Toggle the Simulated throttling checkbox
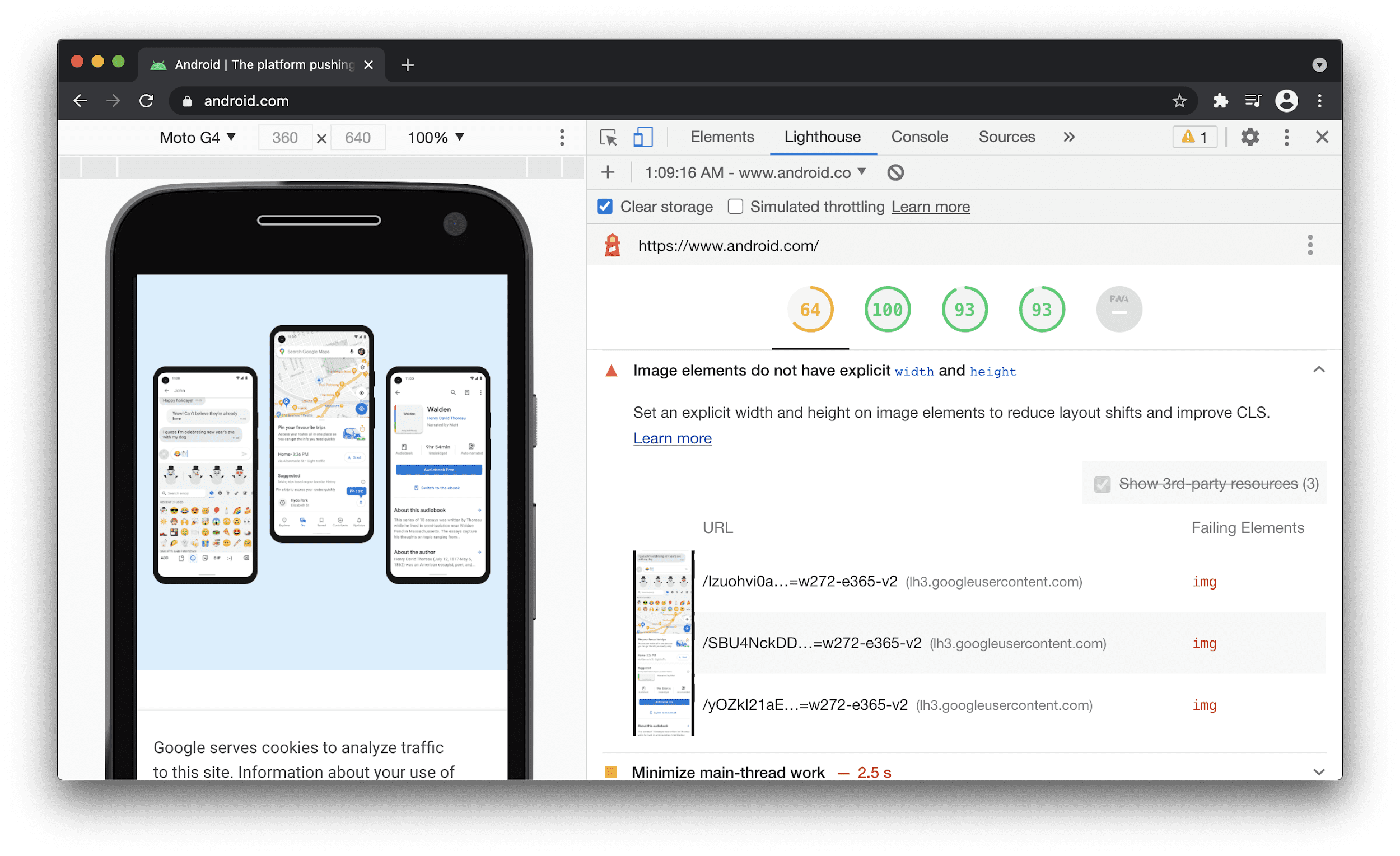 pos(733,207)
